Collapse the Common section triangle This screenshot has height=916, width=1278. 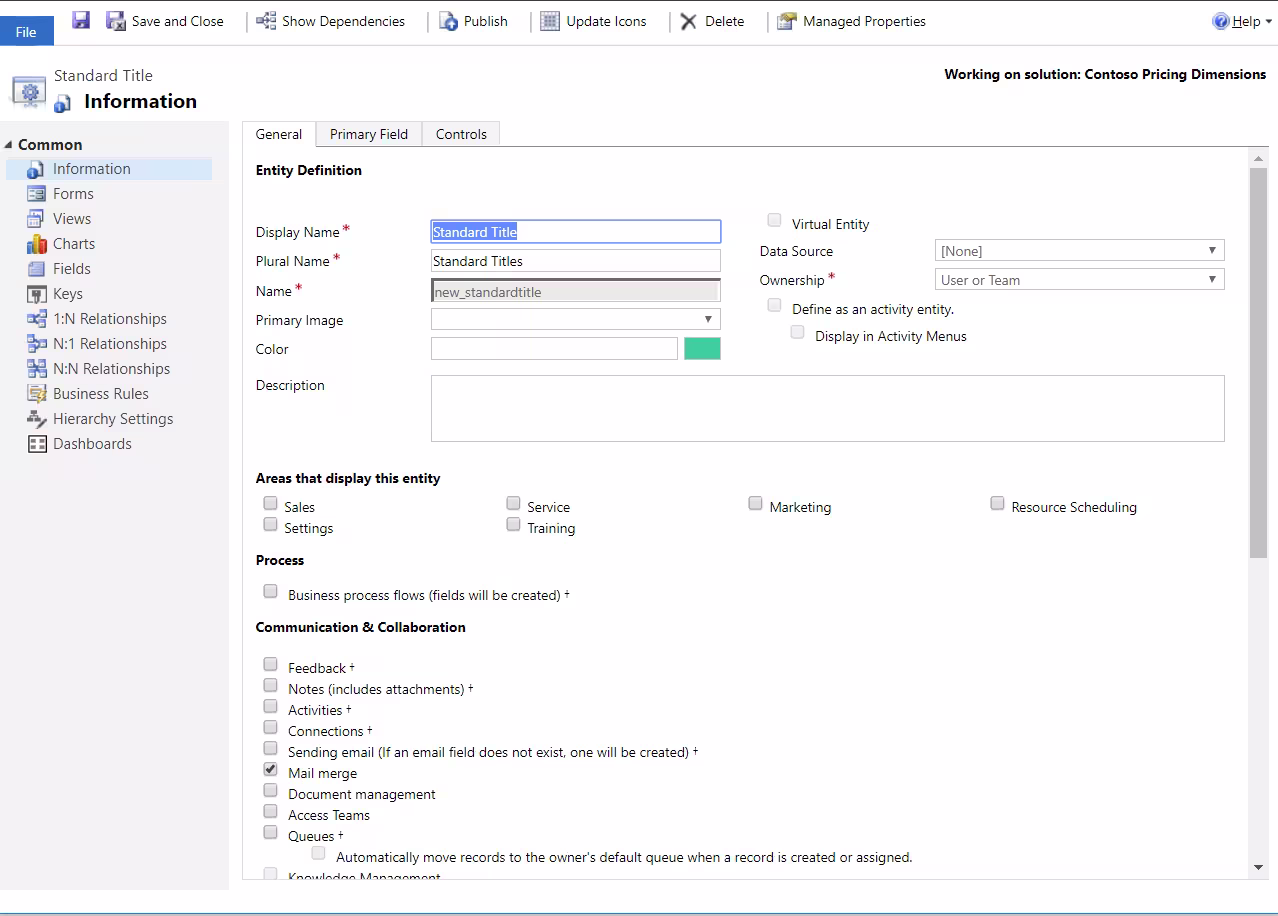coord(9,145)
